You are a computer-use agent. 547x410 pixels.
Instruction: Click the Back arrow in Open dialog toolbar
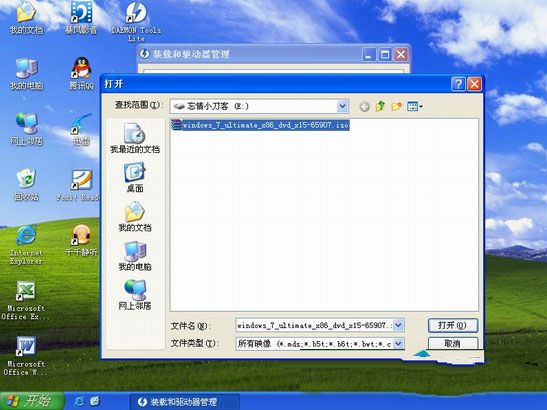click(365, 106)
